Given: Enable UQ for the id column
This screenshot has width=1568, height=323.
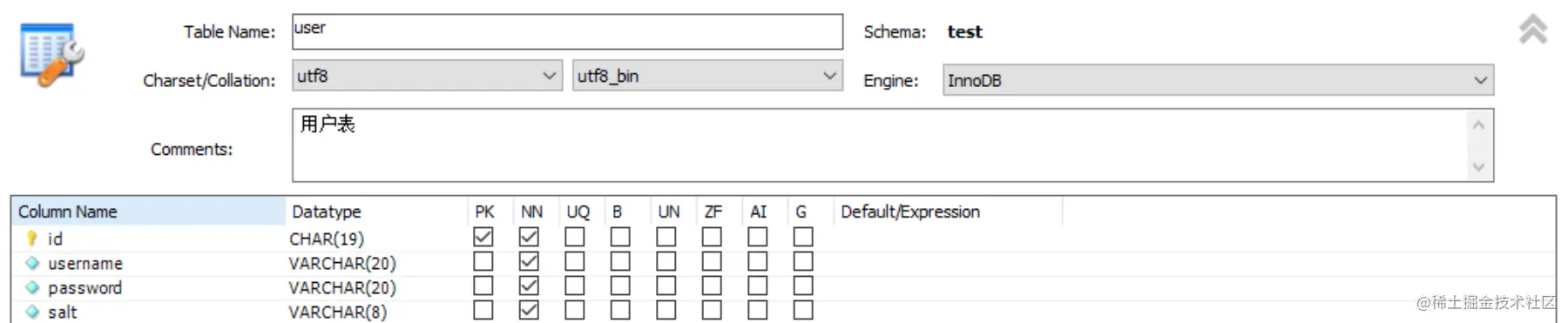Looking at the screenshot, I should point(575,237).
